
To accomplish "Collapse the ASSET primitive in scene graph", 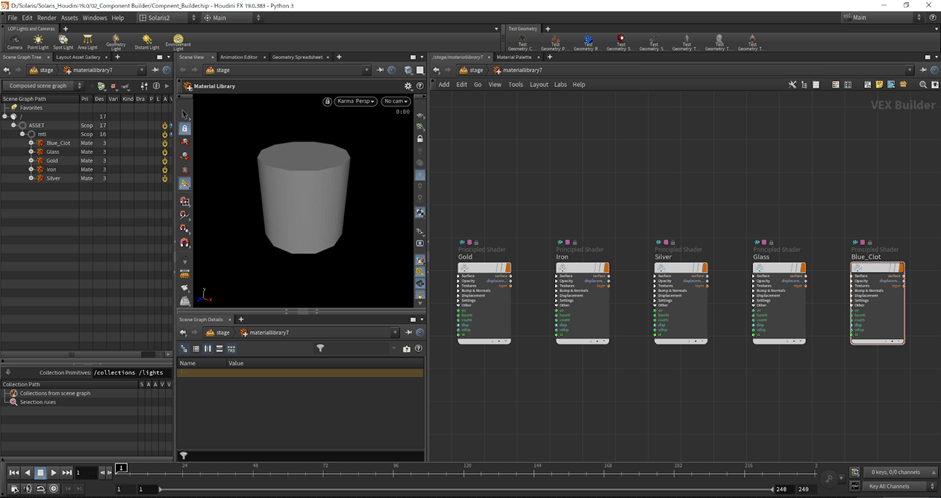I will coord(13,125).
